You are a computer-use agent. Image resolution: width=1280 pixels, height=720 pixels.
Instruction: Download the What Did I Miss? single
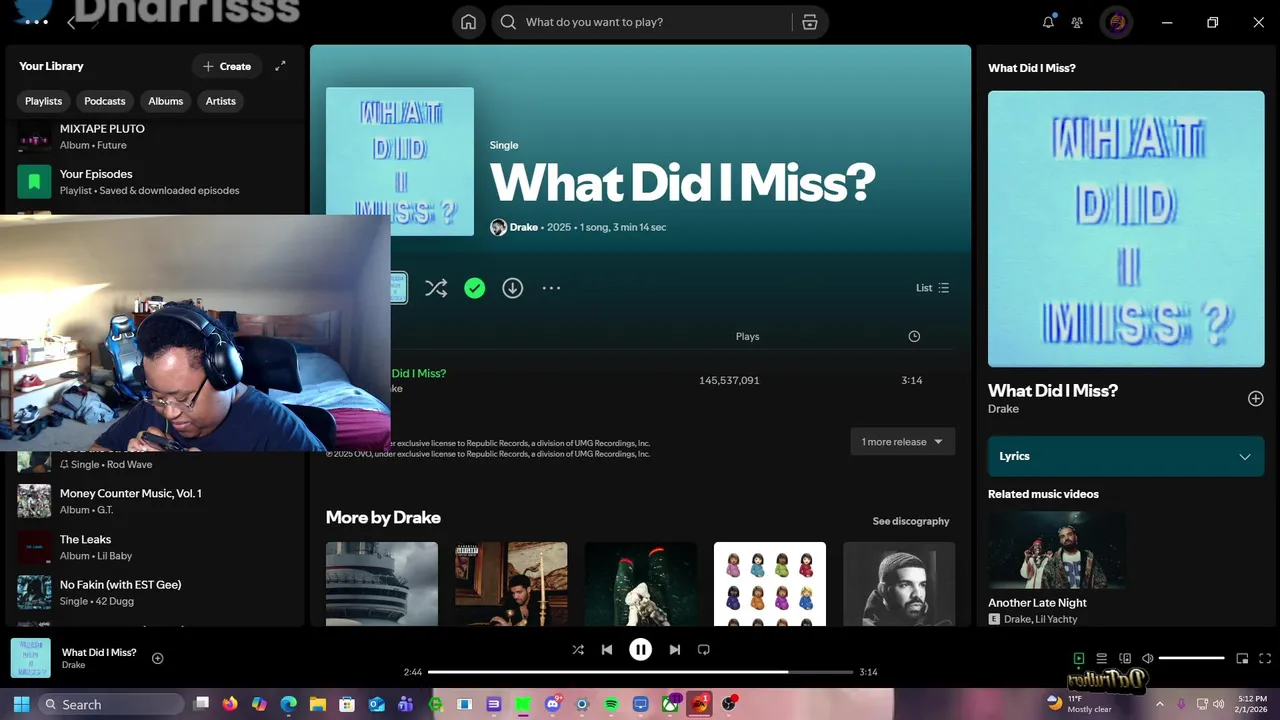click(x=513, y=288)
